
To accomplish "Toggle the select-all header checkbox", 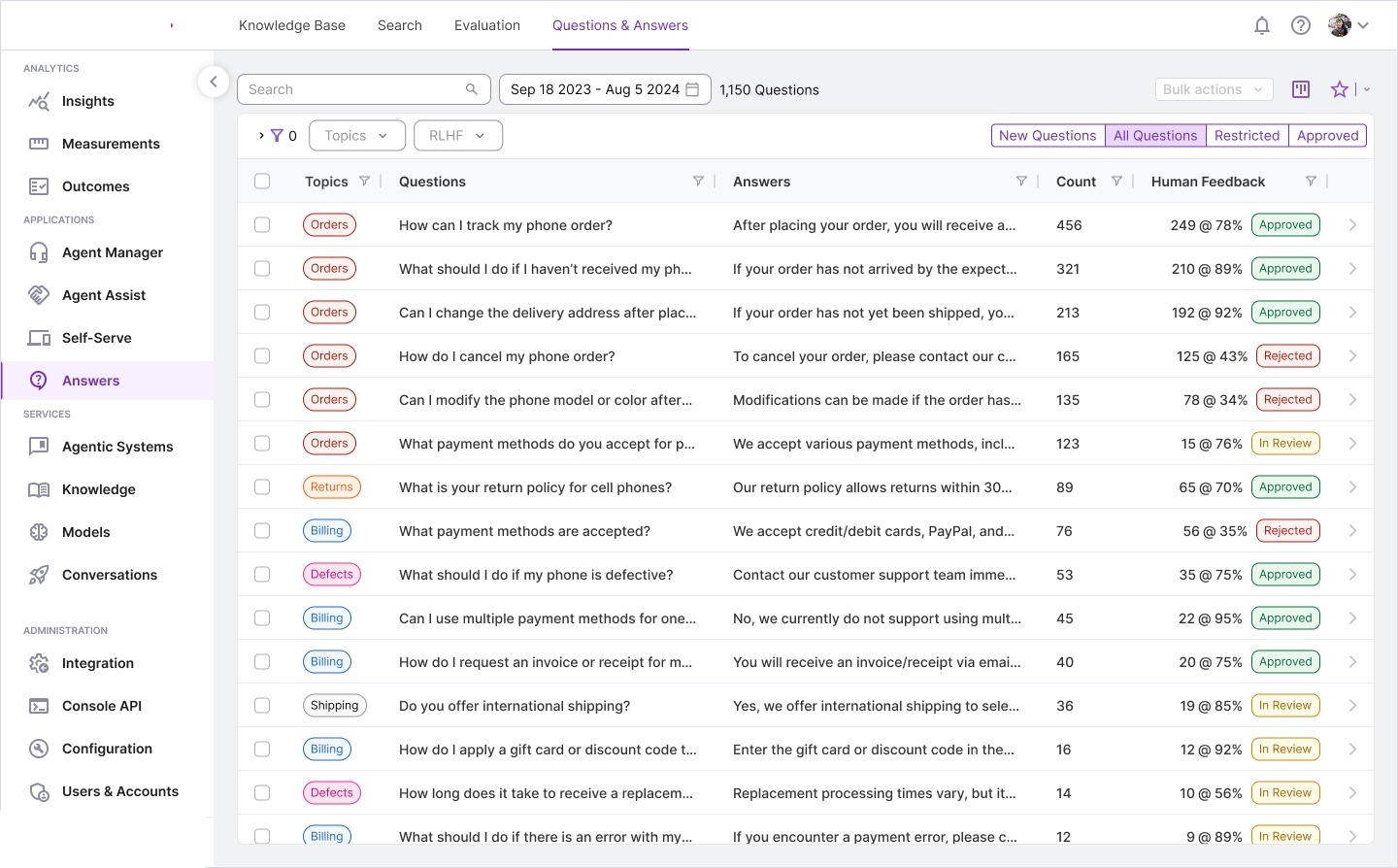I will pos(262,182).
